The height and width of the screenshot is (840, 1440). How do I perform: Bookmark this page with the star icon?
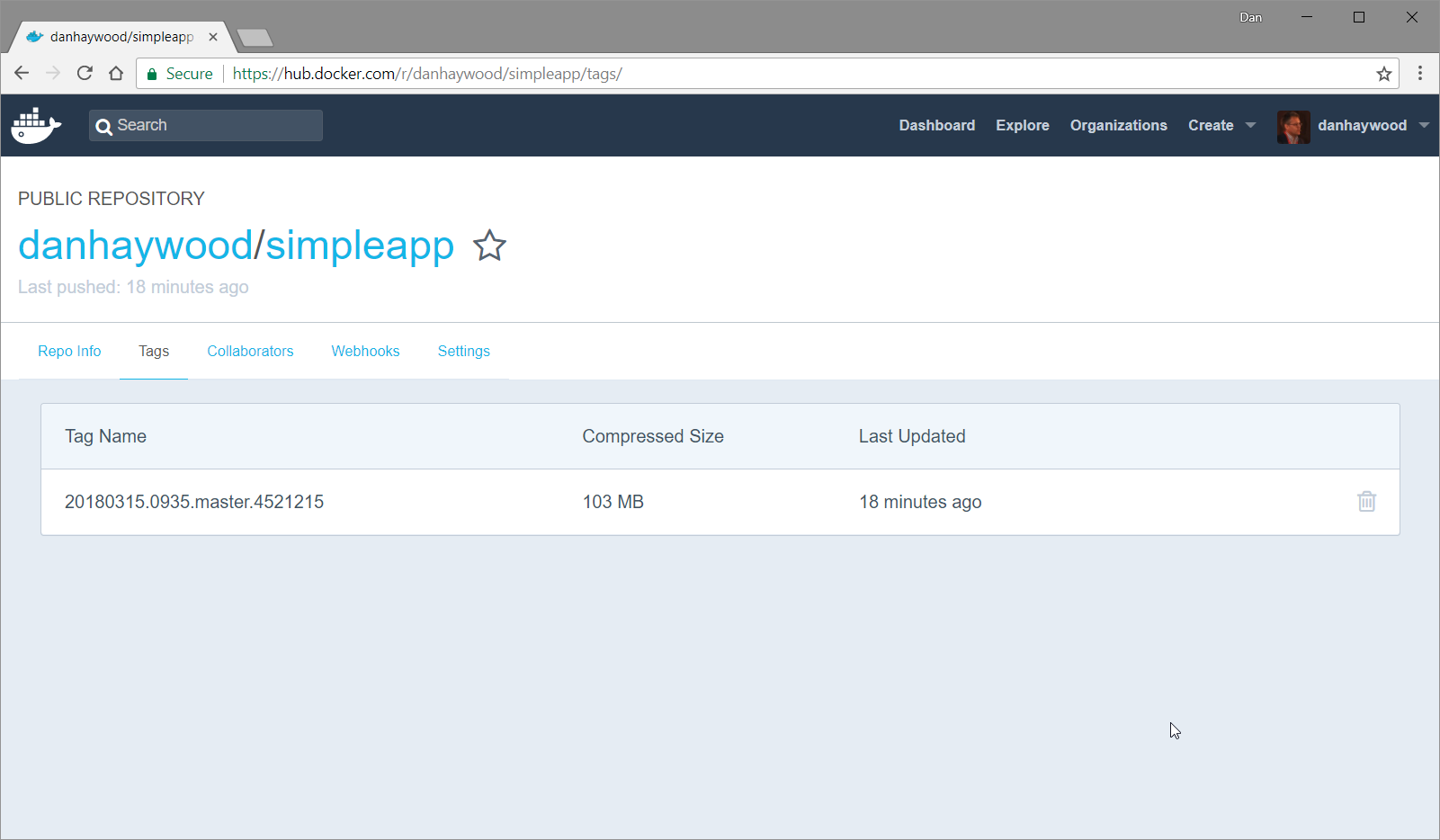pyautogui.click(x=1383, y=74)
